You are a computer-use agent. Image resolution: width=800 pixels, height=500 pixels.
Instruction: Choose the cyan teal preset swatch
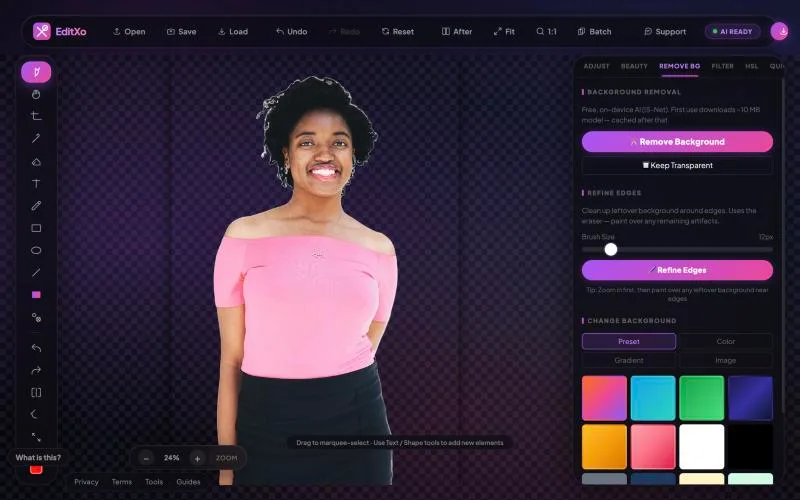point(653,398)
